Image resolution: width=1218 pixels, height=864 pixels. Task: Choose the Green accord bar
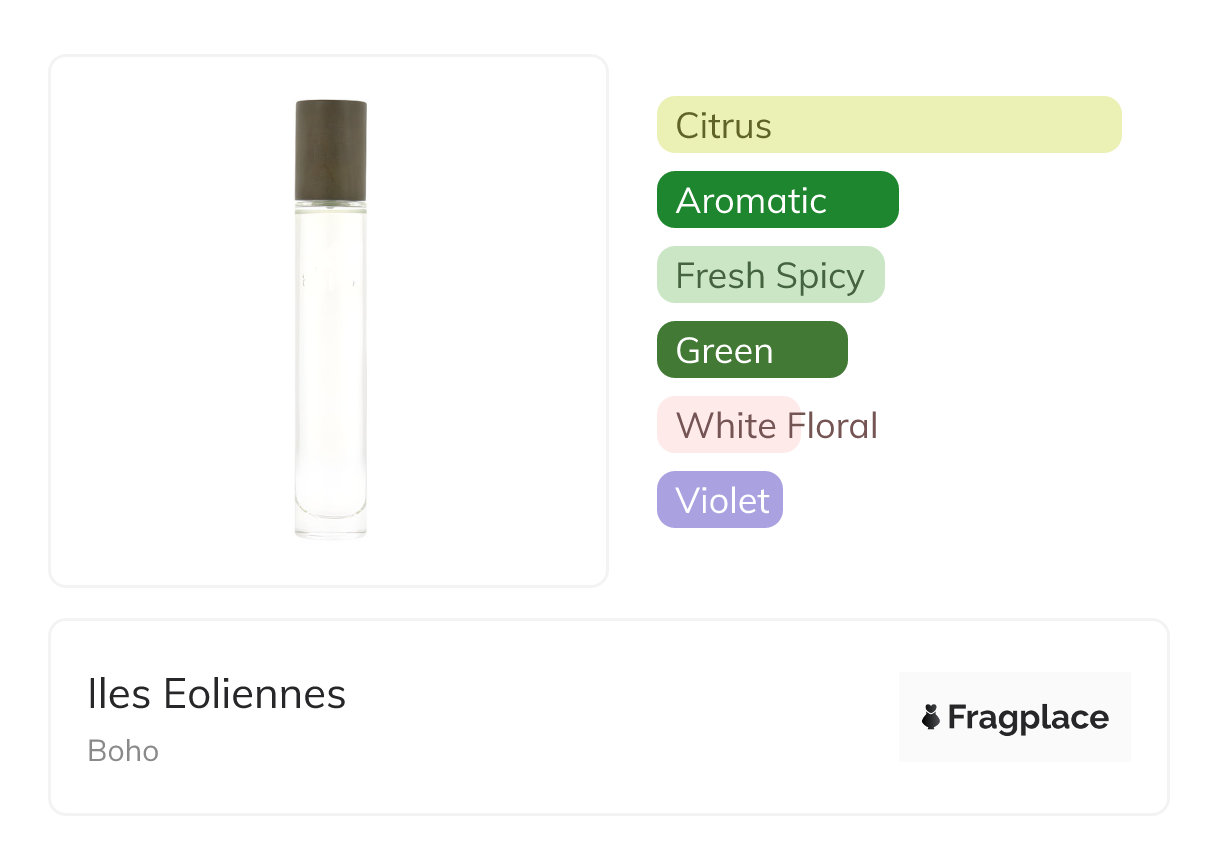click(752, 350)
